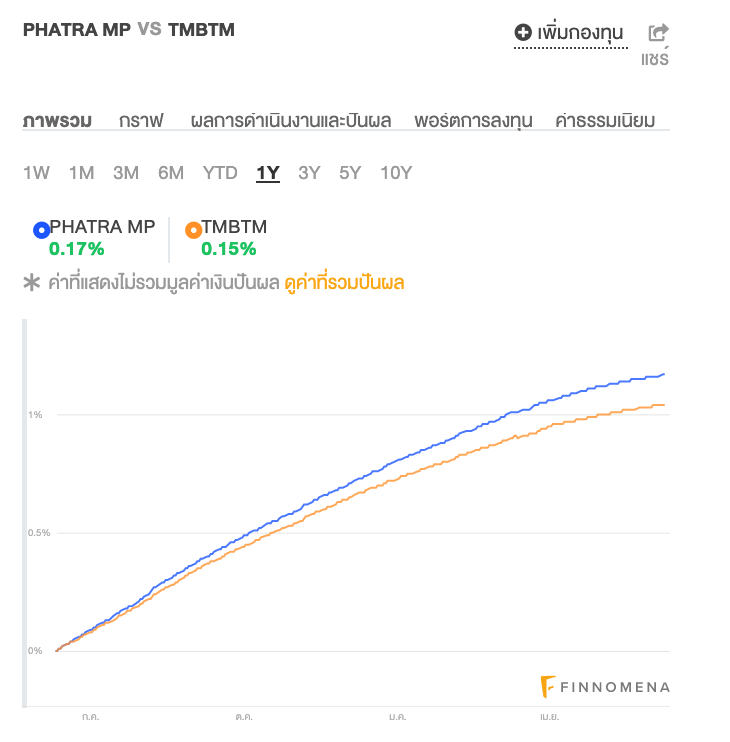Viewport: 730px width, 742px height.
Task: Choose the 3M period
Action: point(126,173)
